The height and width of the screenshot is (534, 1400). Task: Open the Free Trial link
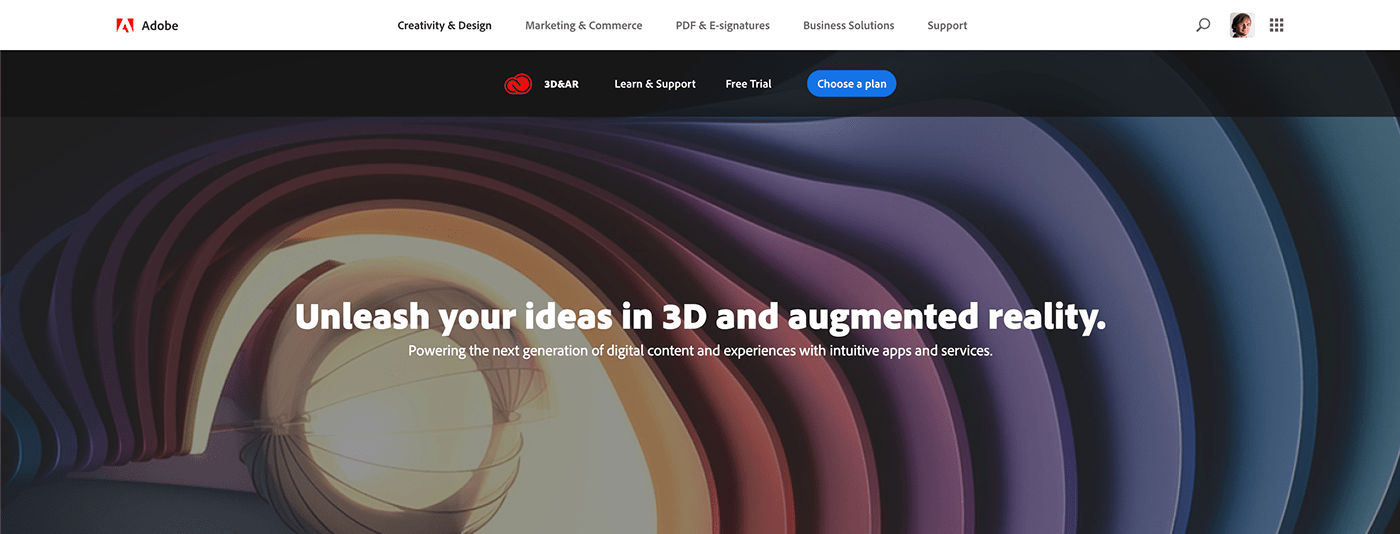[x=748, y=84]
